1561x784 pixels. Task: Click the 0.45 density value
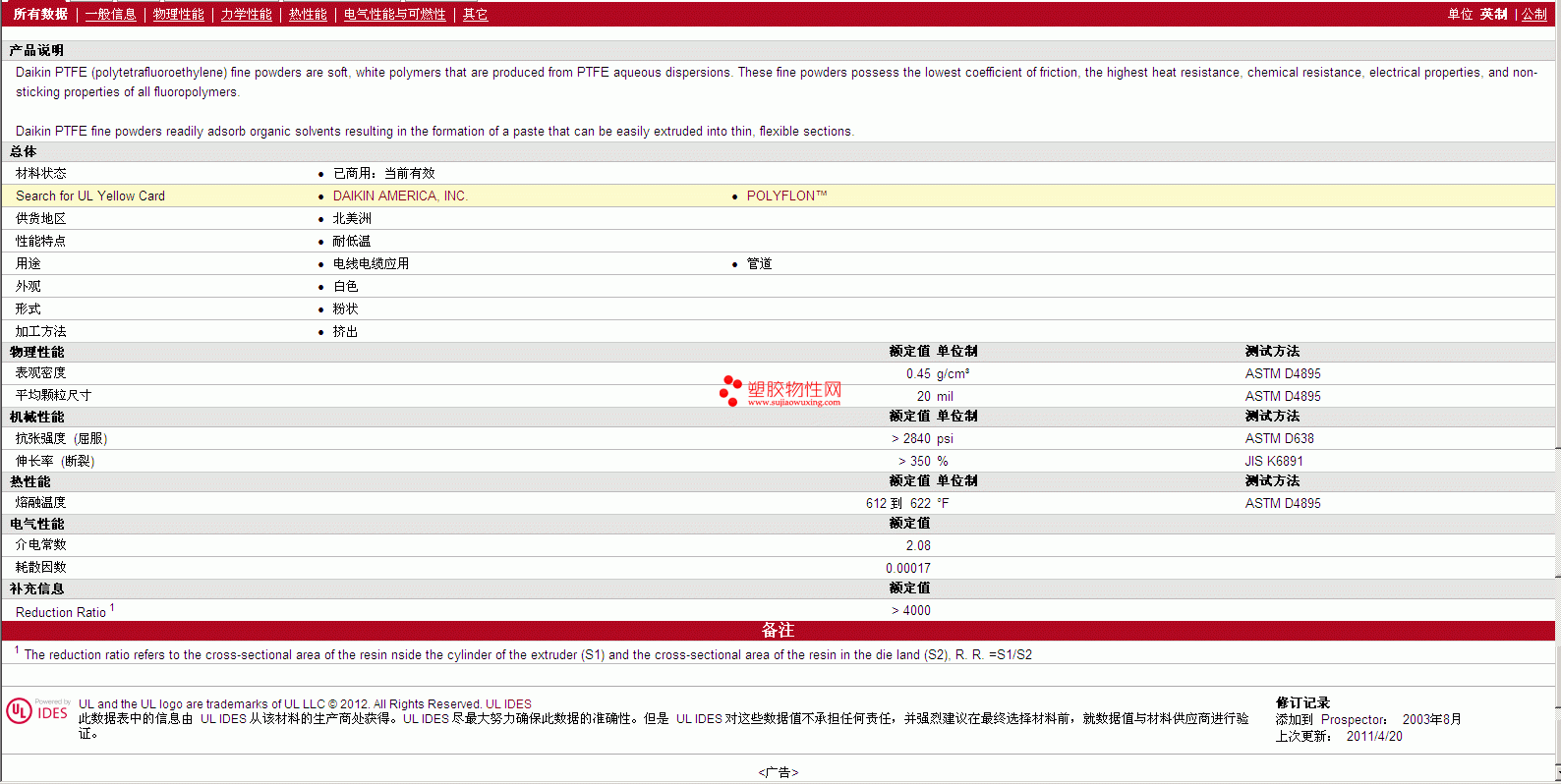[918, 373]
